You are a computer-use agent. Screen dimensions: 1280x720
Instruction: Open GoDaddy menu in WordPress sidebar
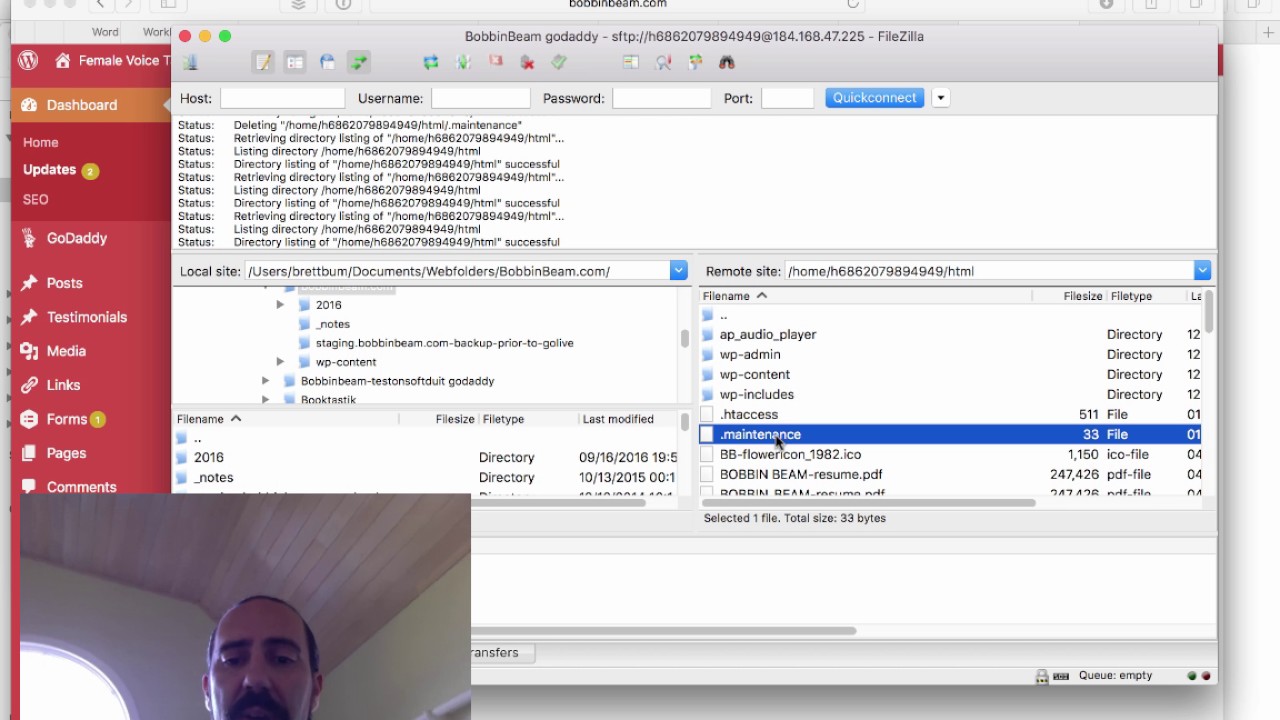(77, 238)
